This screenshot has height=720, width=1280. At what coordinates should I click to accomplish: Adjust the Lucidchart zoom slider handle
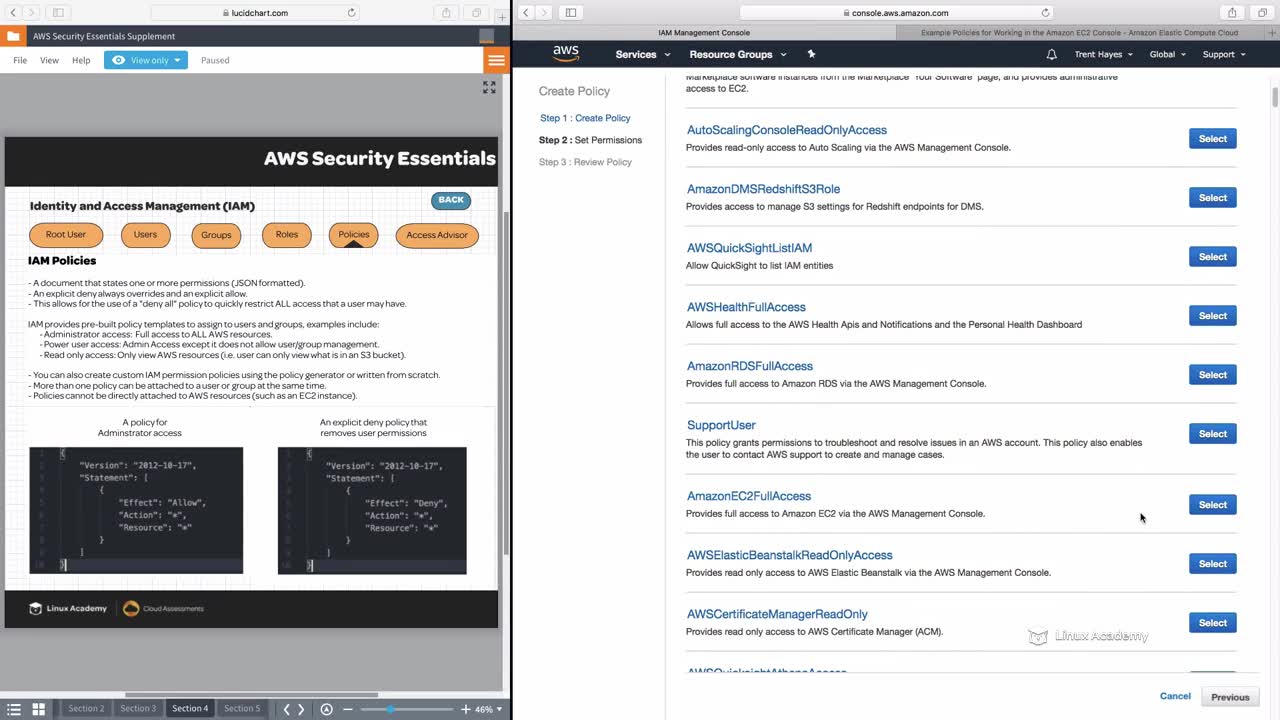pyautogui.click(x=390, y=709)
